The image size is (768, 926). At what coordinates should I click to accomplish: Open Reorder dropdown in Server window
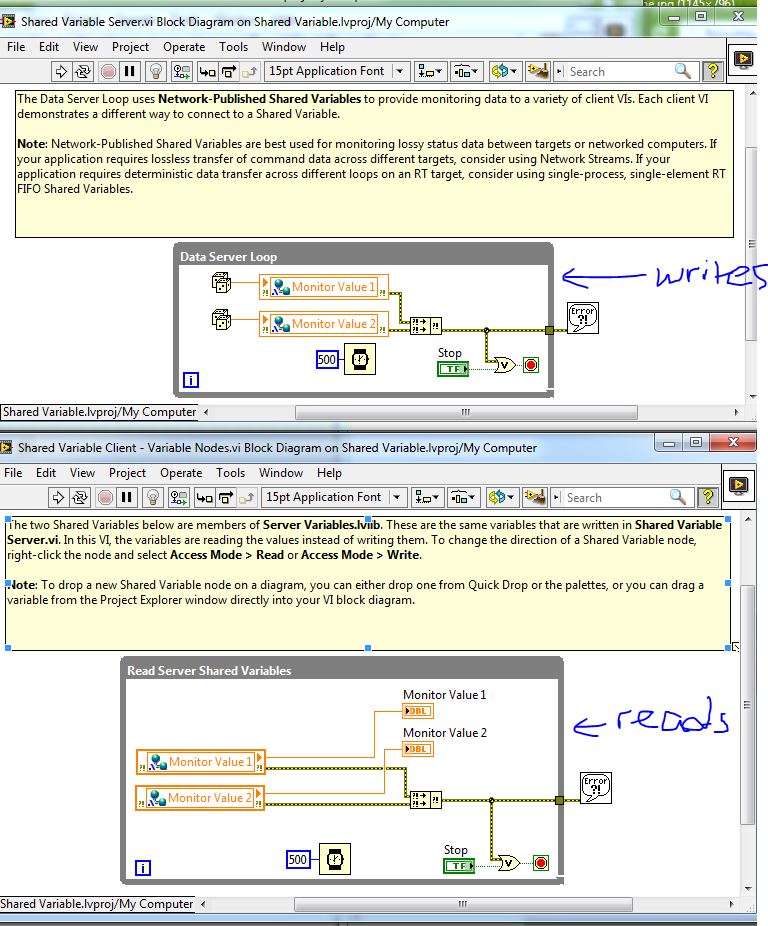(x=504, y=72)
